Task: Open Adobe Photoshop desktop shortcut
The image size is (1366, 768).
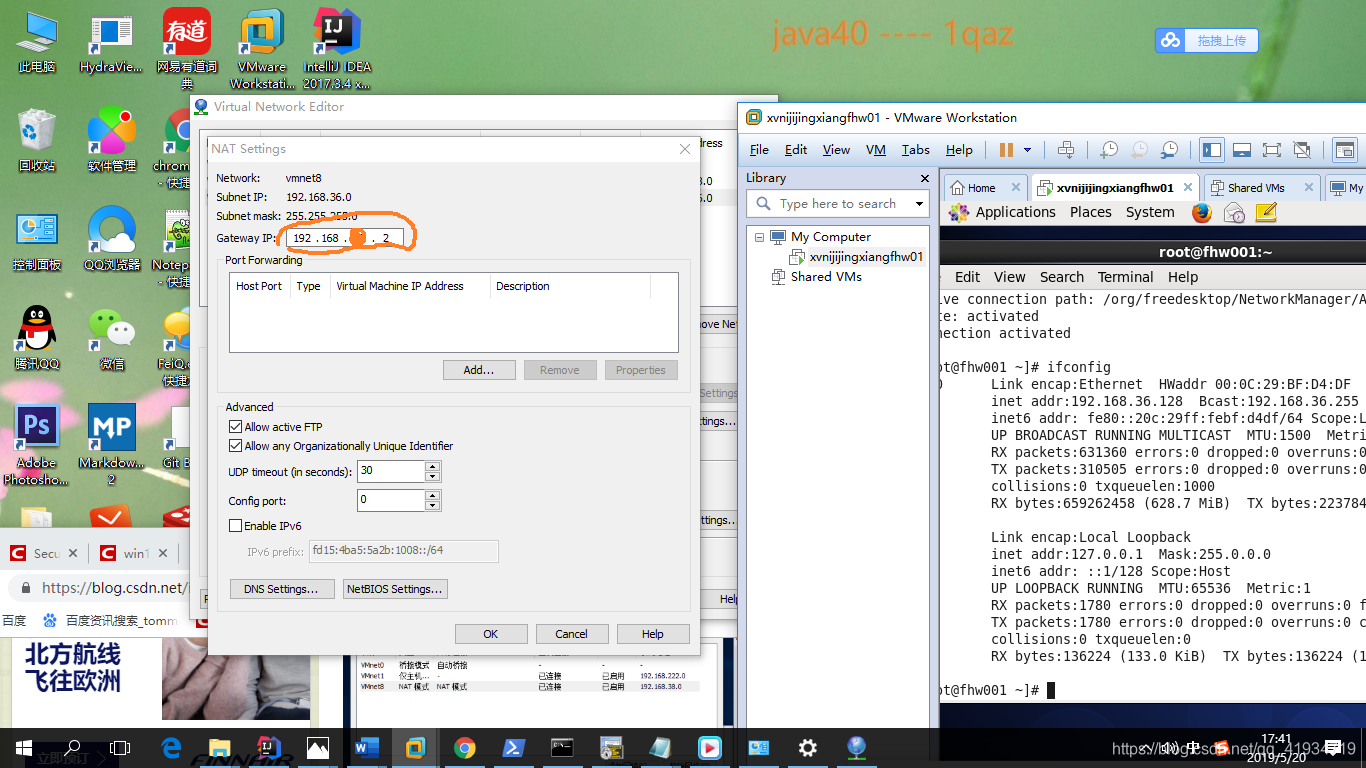Action: click(x=37, y=445)
